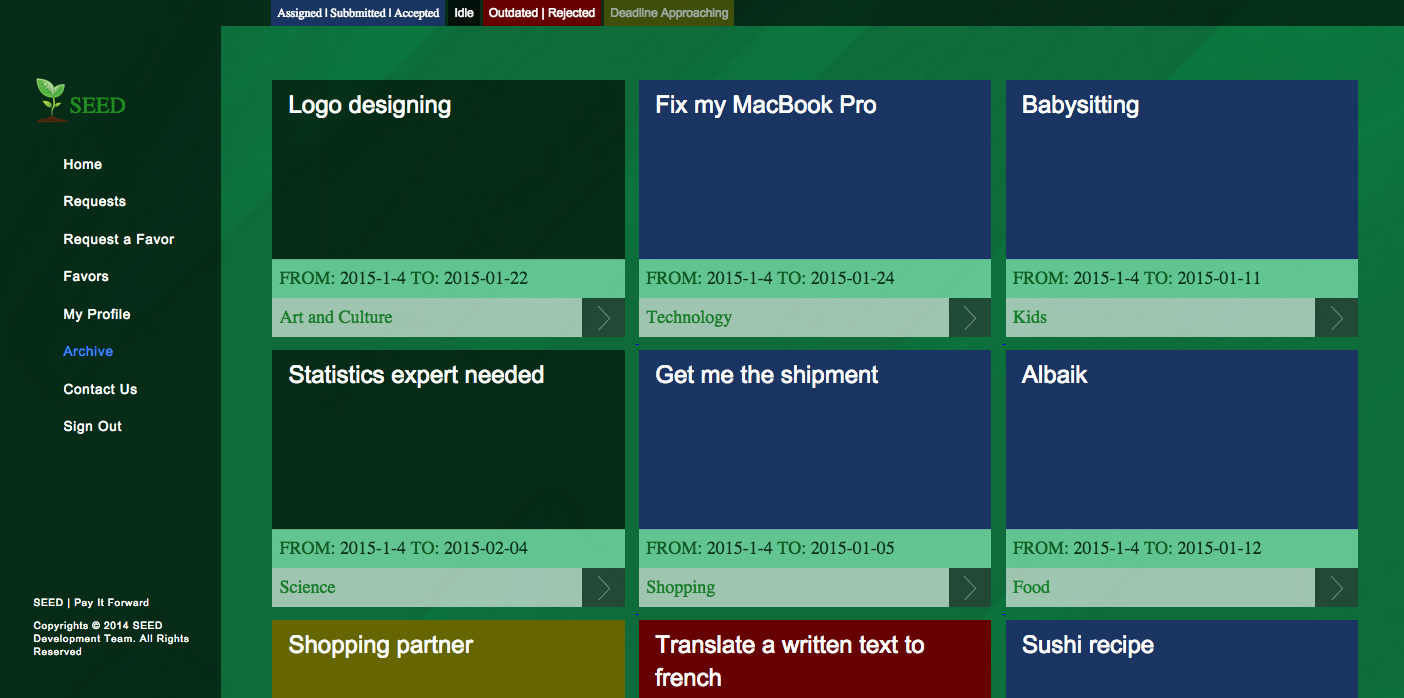Click the Idle status legend
Viewport: 1404px width, 698px height.
pyautogui.click(x=464, y=13)
